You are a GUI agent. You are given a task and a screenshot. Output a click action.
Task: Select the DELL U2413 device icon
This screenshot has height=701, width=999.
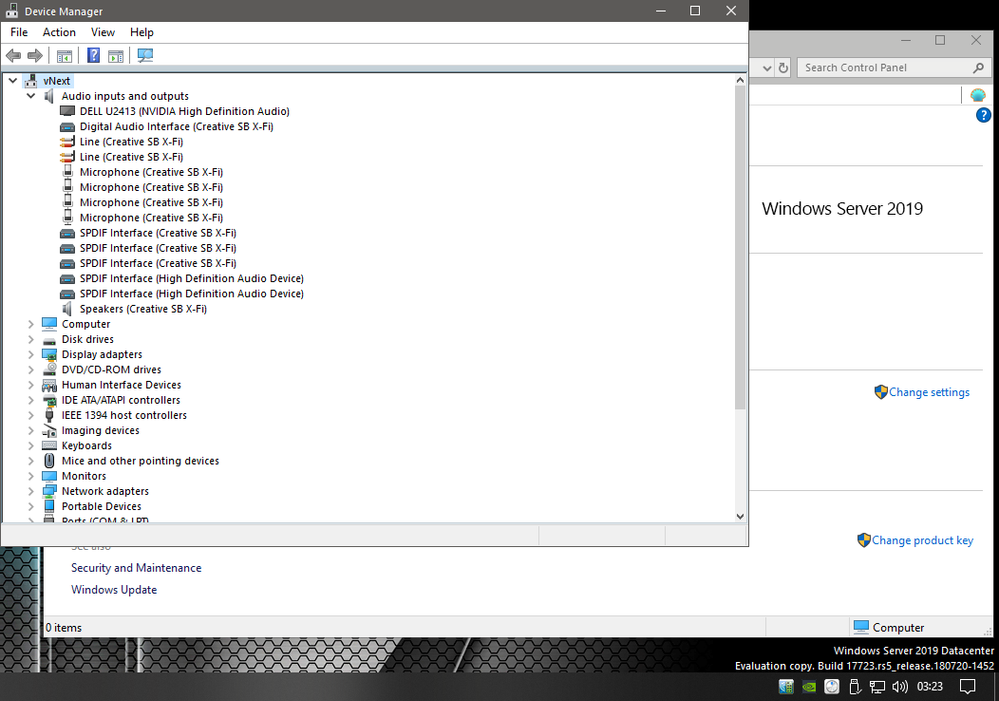point(68,111)
